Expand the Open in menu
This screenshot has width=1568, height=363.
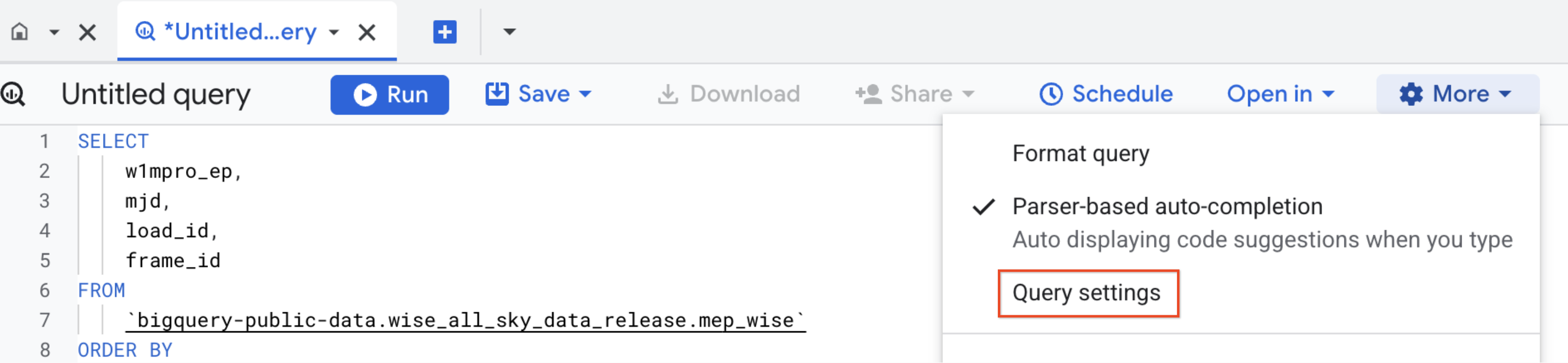[1280, 94]
